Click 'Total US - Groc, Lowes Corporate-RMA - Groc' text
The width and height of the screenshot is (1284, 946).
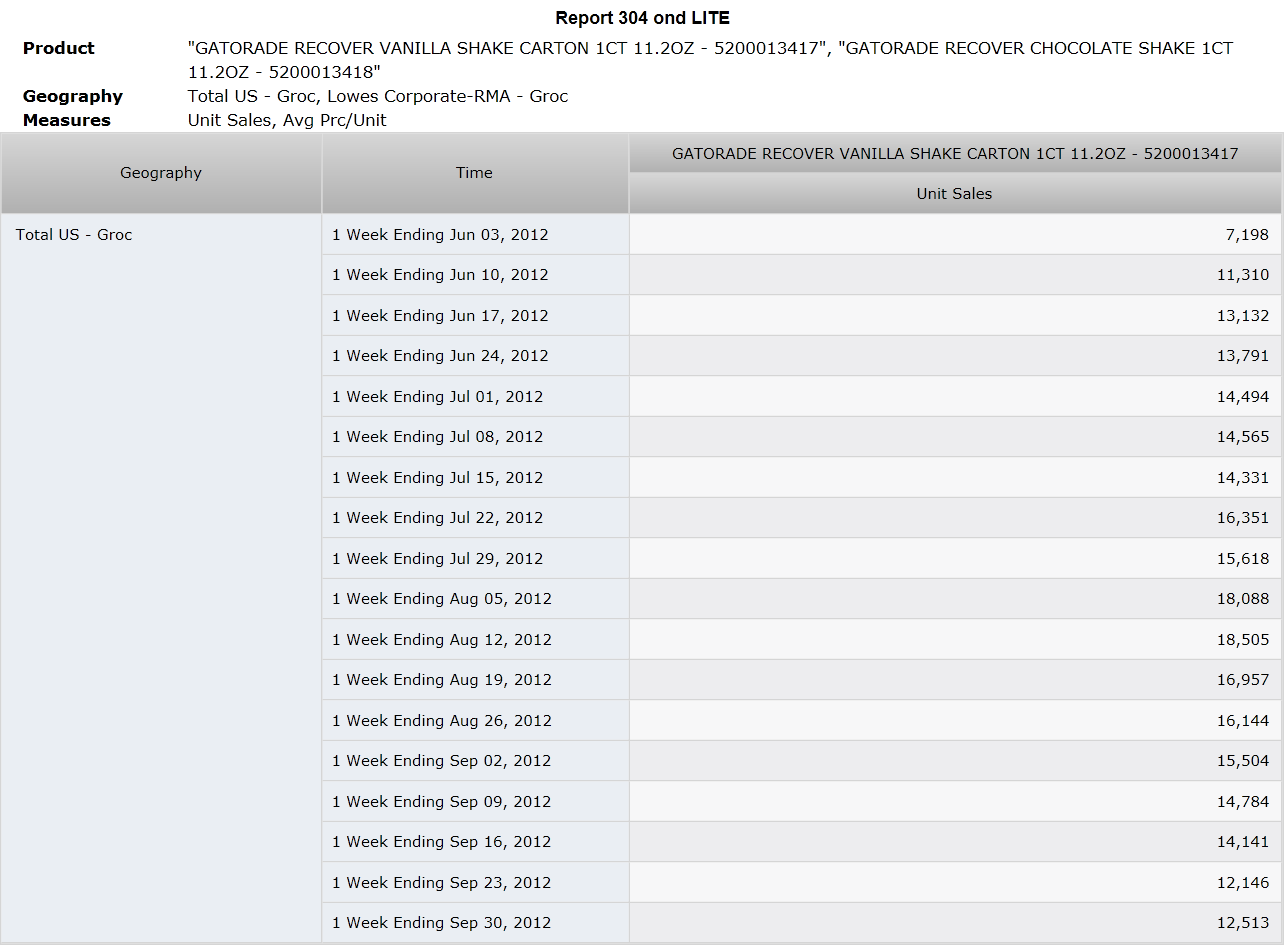[x=378, y=96]
